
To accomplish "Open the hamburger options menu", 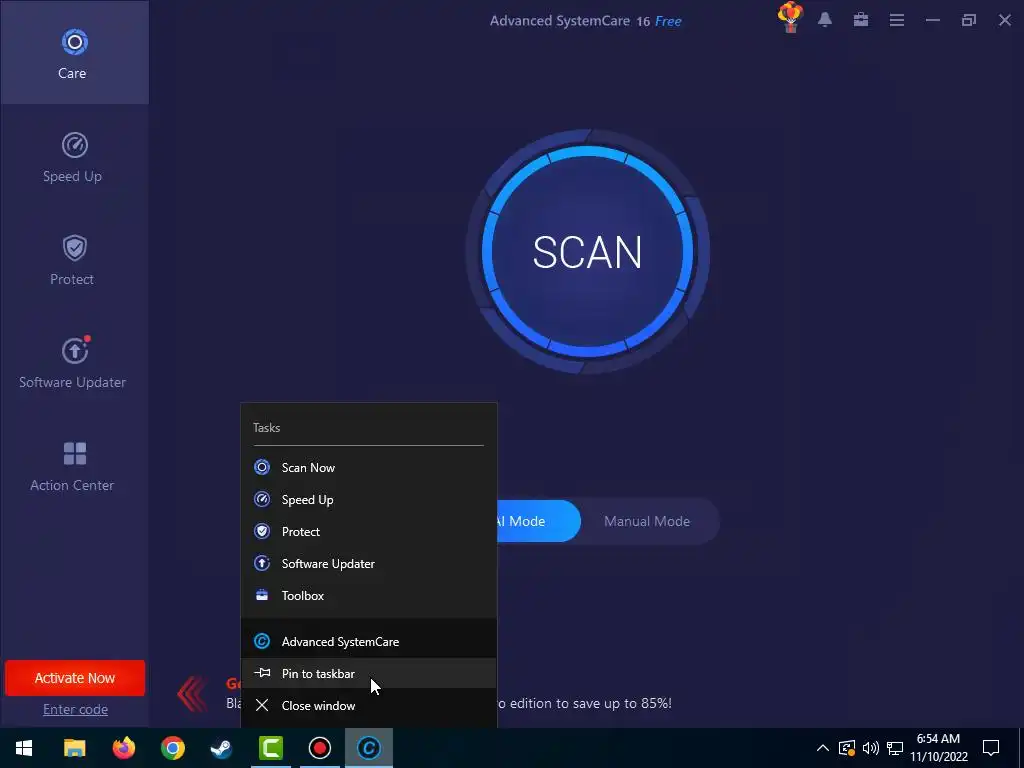I will (897, 20).
